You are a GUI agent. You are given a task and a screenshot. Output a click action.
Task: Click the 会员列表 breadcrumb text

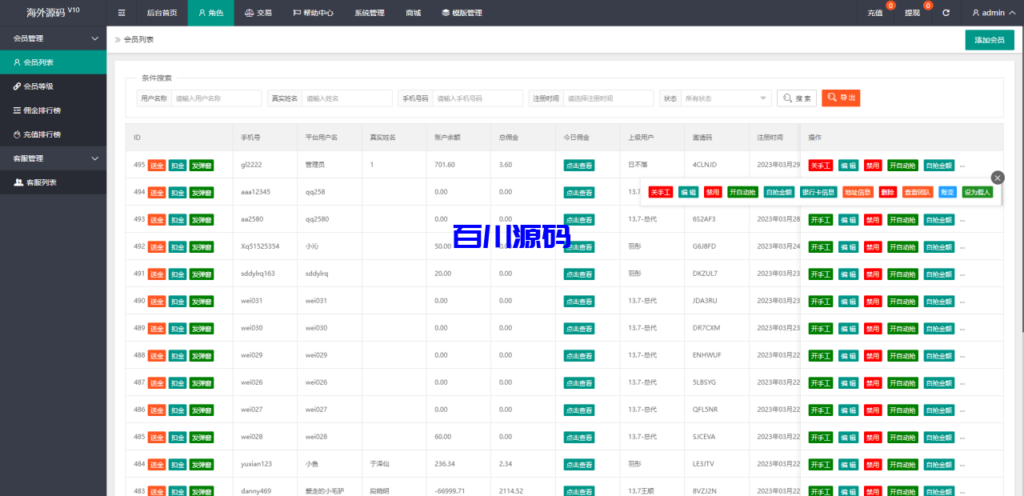click(x=138, y=40)
